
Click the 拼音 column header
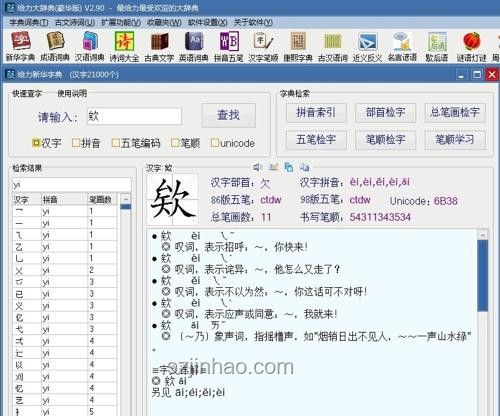pyautogui.click(x=64, y=200)
